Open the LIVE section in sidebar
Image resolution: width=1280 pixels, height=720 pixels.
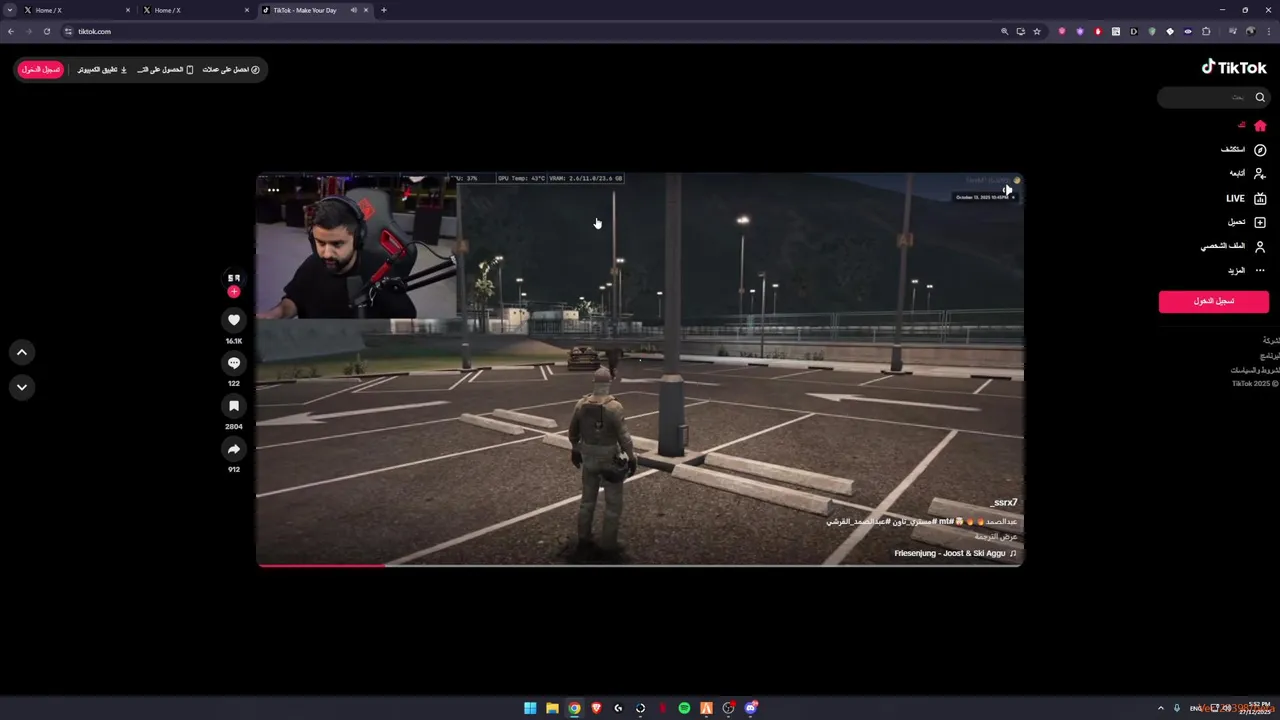[x=1246, y=198]
